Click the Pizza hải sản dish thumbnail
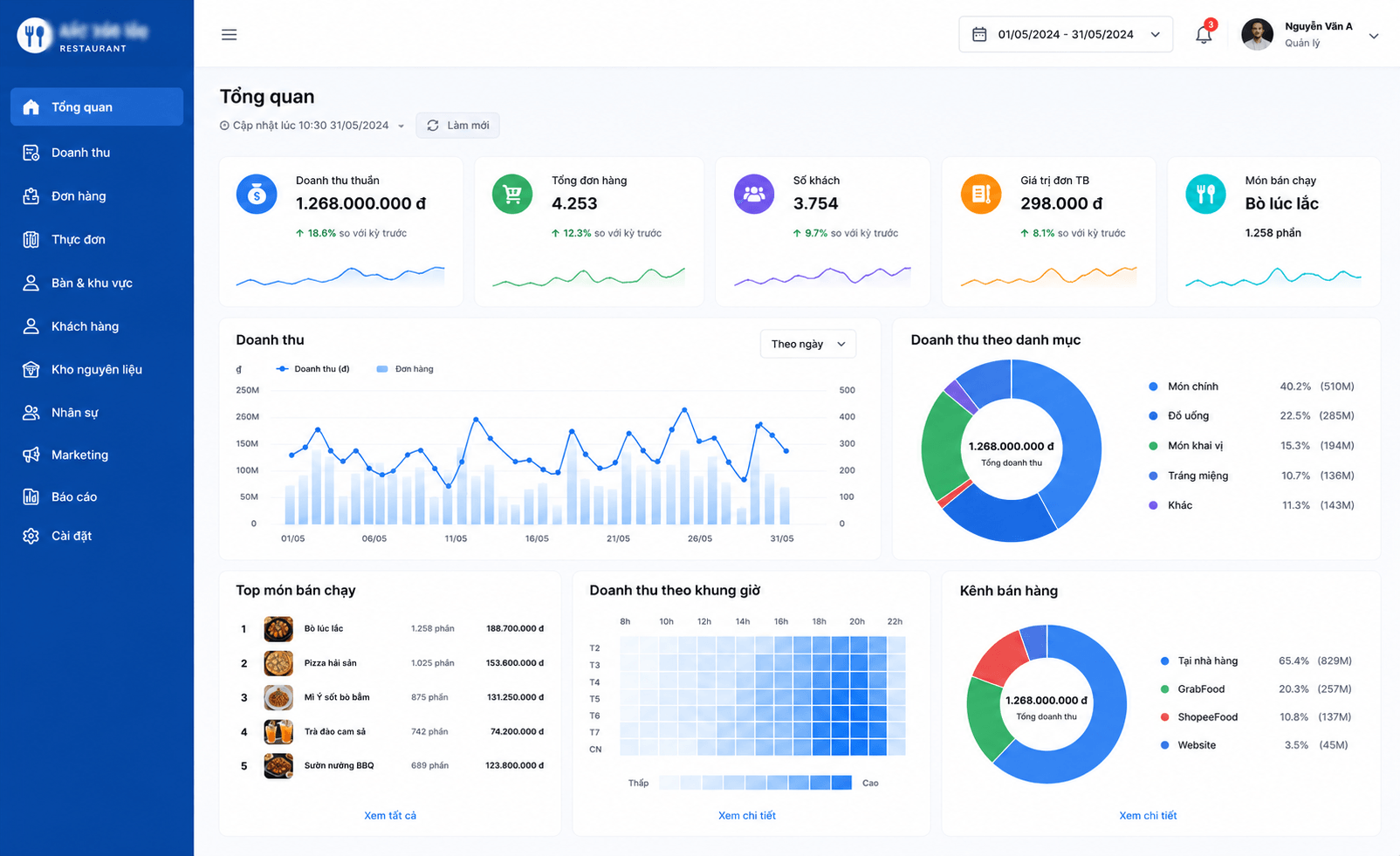1400x856 pixels. 278,663
